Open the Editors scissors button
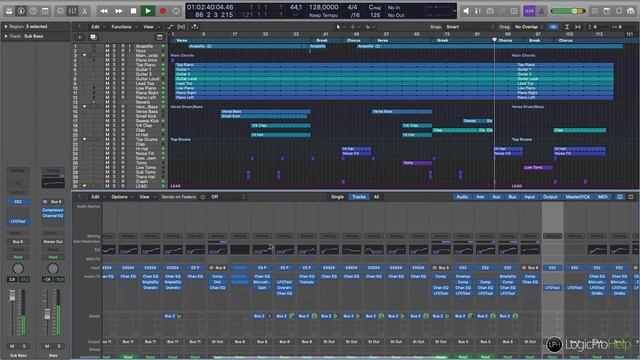Screen dimensions: 640x360 click(84, 11)
